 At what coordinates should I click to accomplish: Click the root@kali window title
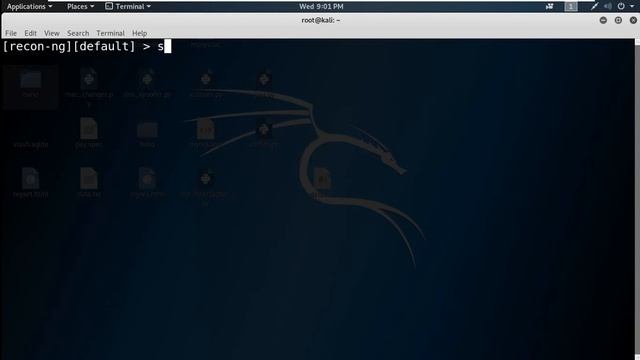pyautogui.click(x=321, y=20)
